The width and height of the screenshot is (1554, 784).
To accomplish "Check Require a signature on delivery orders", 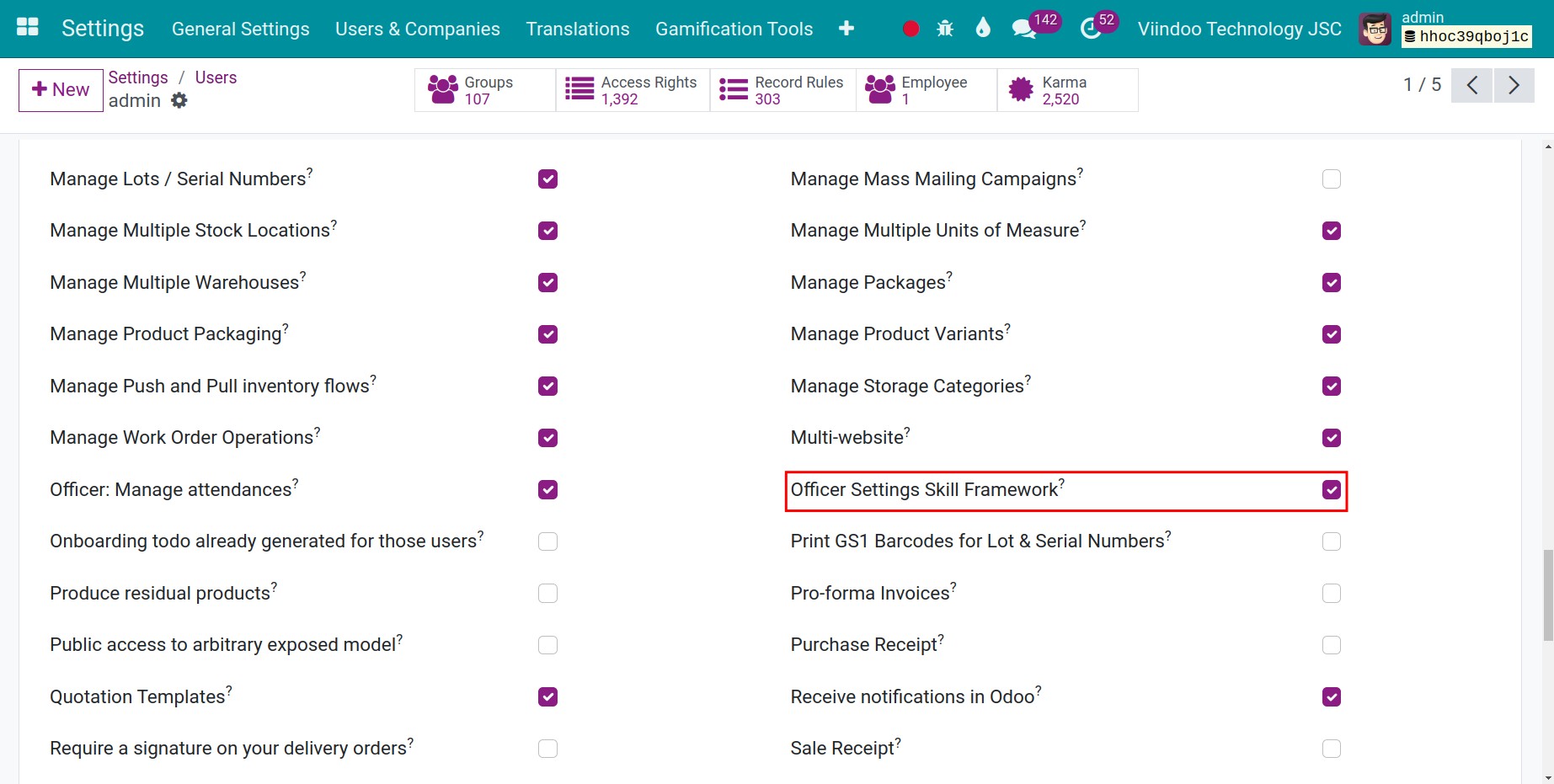I will [548, 749].
